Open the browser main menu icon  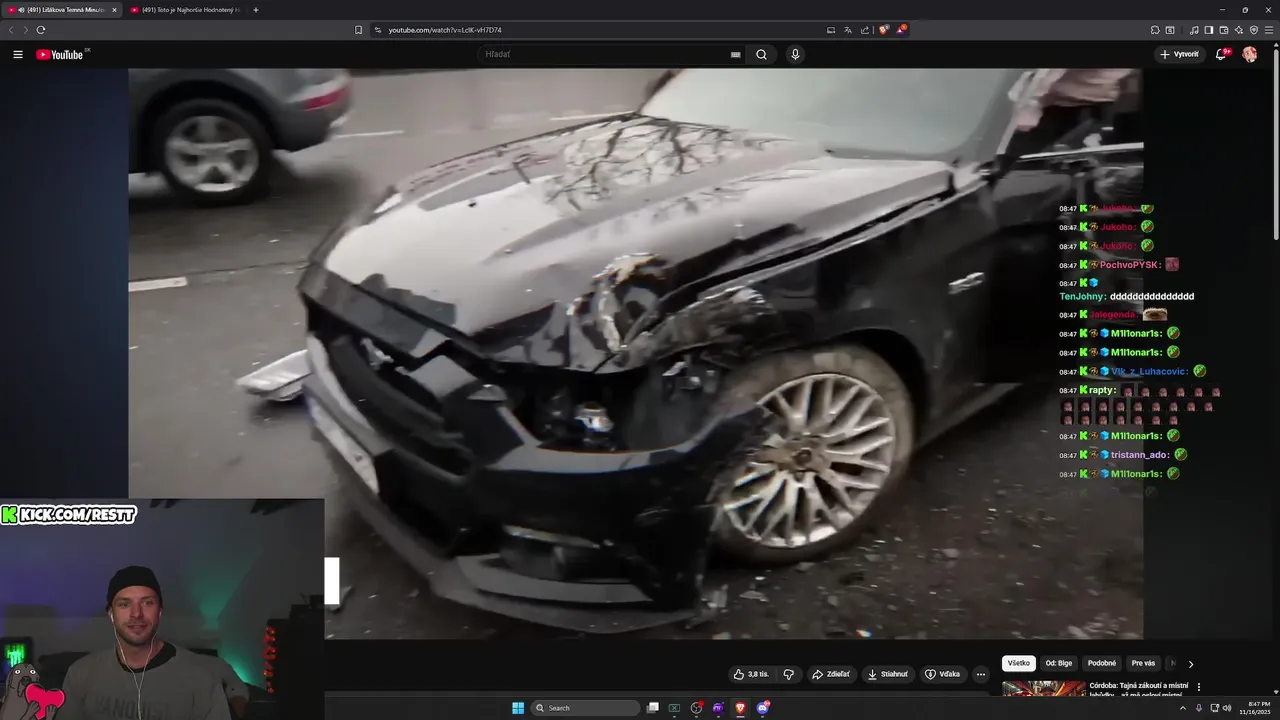tap(1269, 30)
